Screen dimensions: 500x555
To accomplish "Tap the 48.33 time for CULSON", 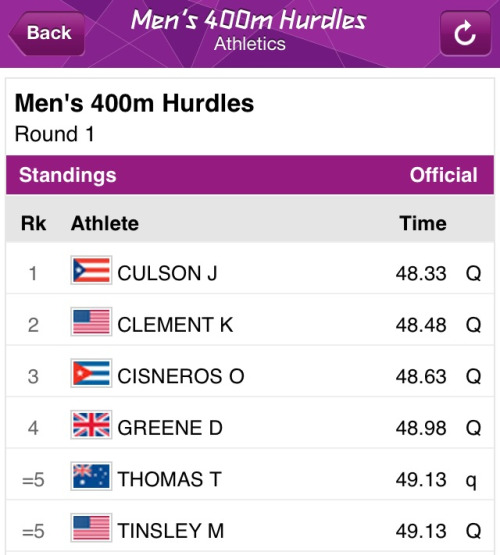I will 421,273.
